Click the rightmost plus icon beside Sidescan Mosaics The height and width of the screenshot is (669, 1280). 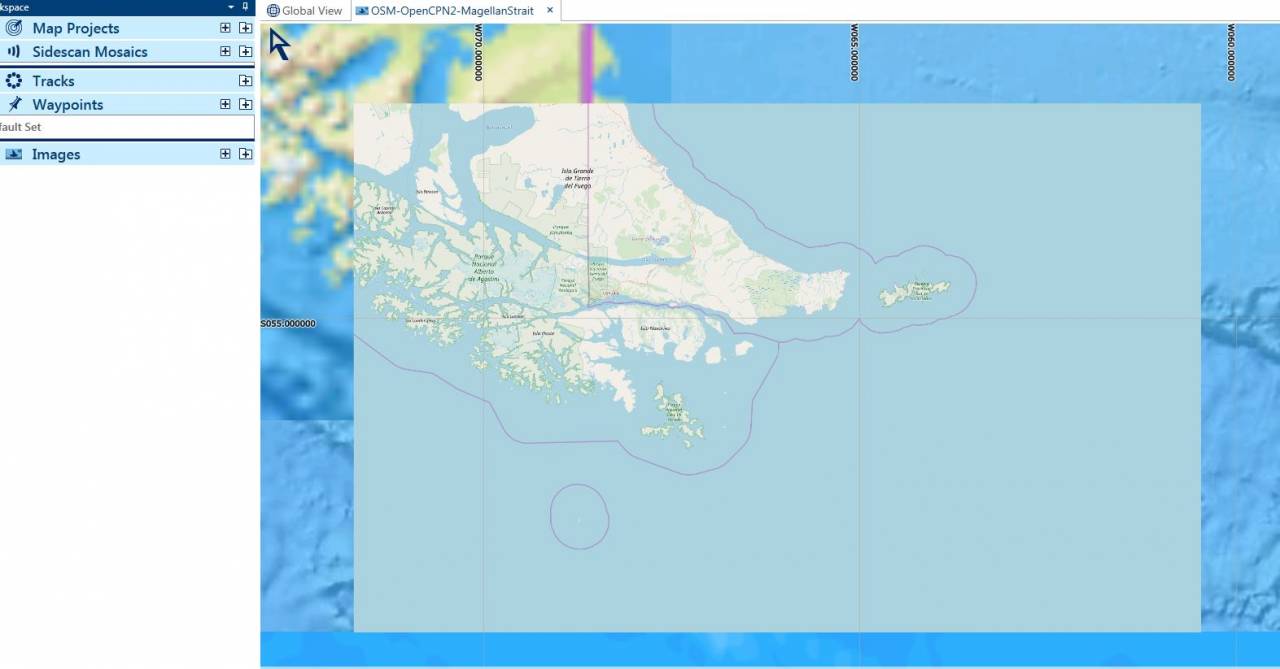[x=245, y=51]
